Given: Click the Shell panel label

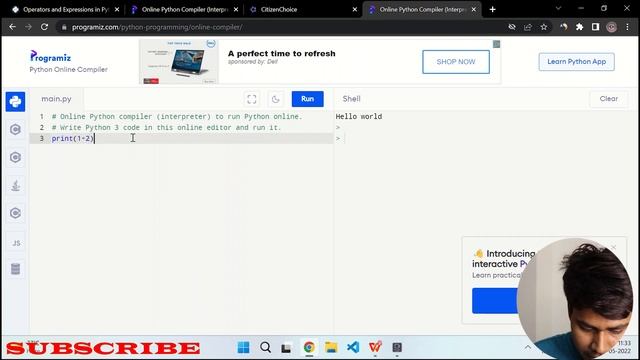Looking at the screenshot, I should click(351, 99).
